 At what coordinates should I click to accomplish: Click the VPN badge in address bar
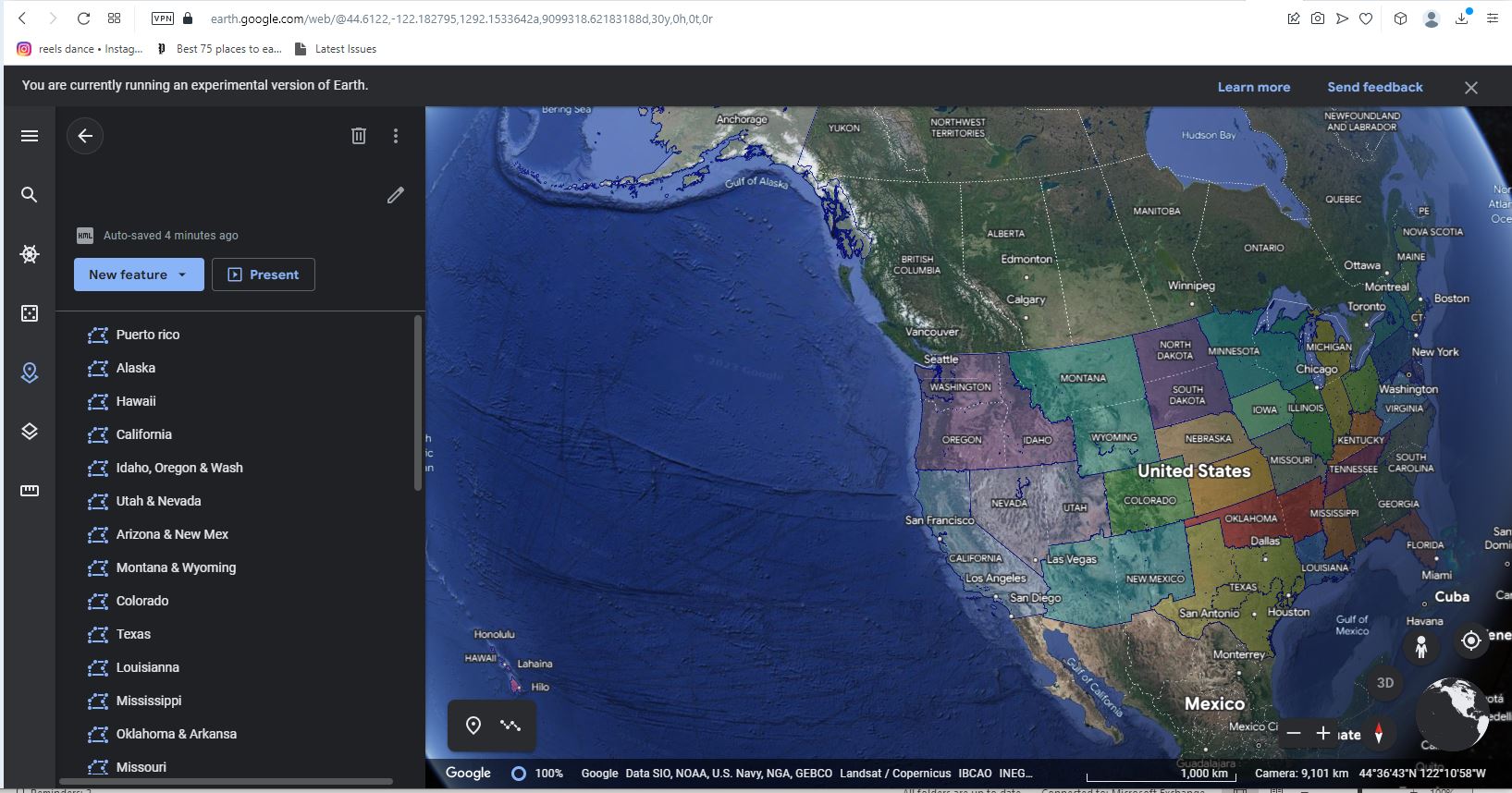pos(163,18)
